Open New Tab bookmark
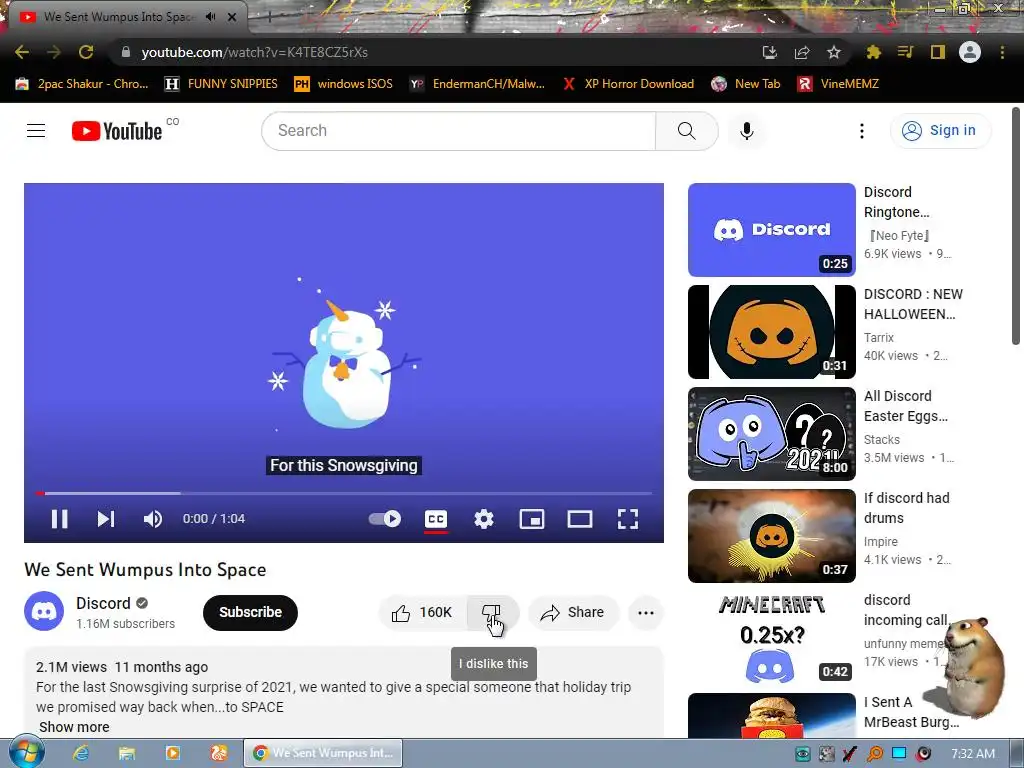1024x768 pixels. (746, 84)
